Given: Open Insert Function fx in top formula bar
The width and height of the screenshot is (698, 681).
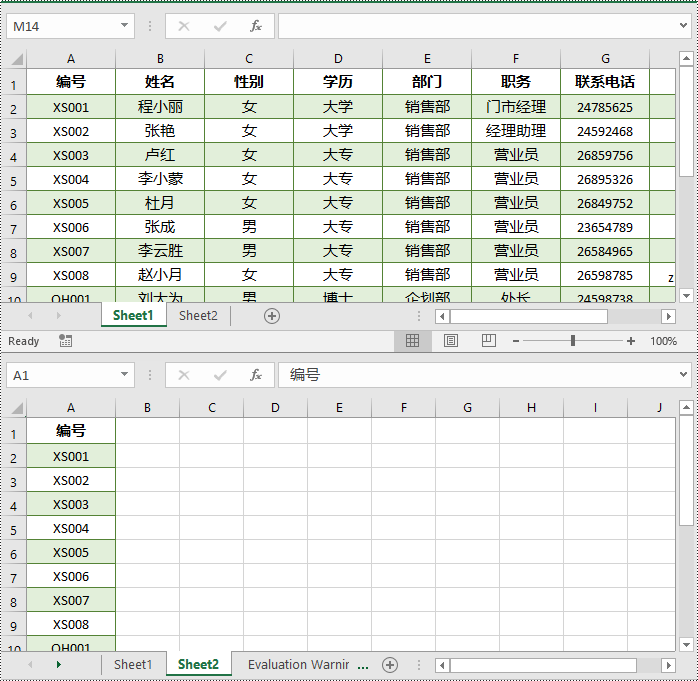Looking at the screenshot, I should 256,26.
